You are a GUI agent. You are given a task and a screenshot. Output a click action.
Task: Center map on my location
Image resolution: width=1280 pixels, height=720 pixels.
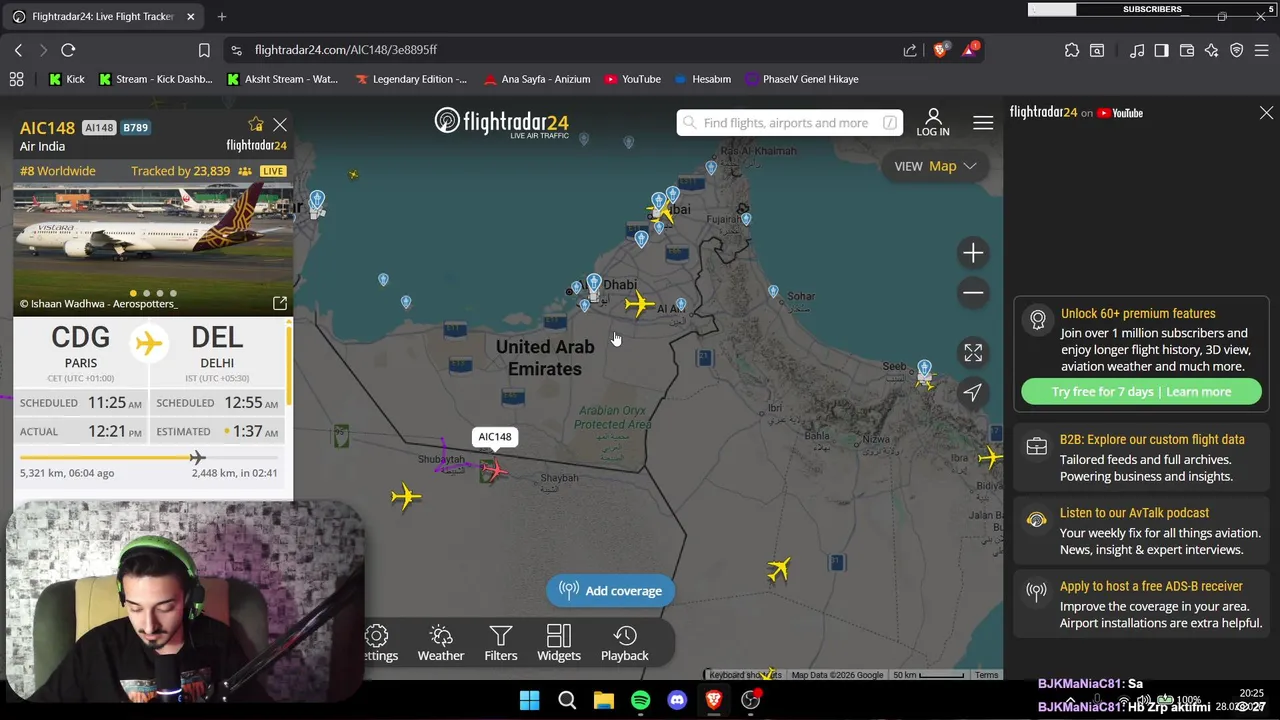click(973, 392)
